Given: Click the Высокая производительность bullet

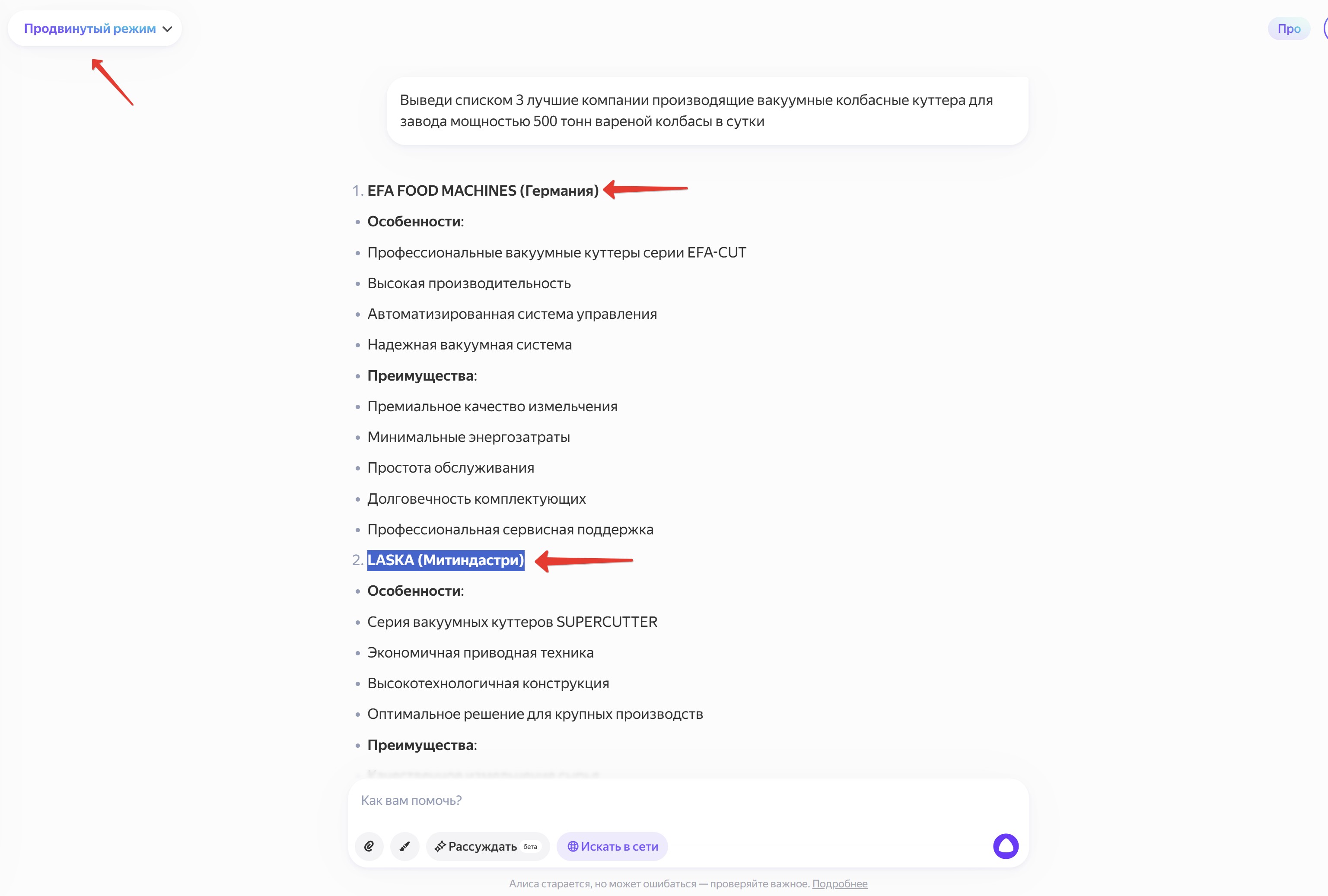Looking at the screenshot, I should (468, 283).
